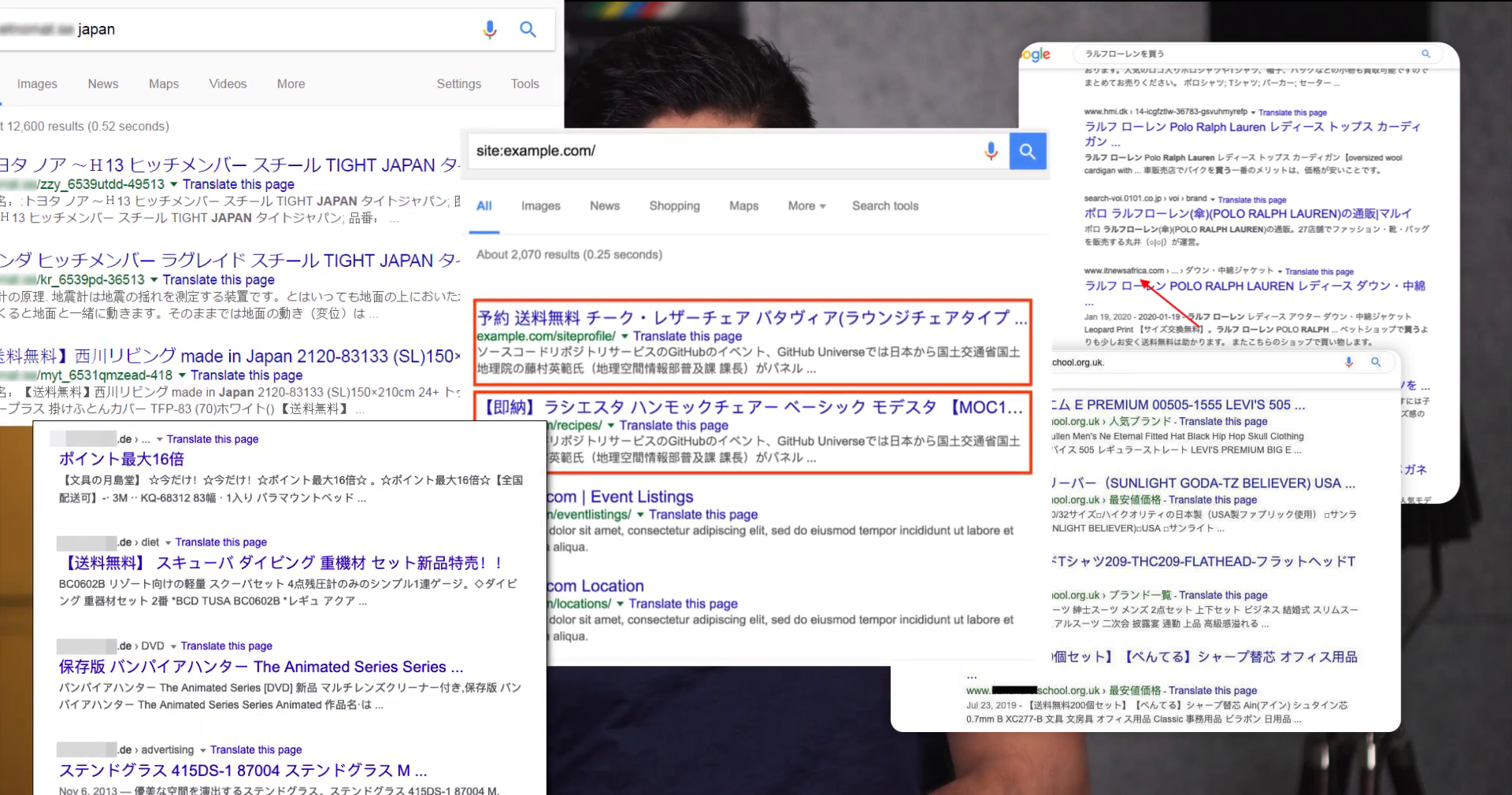1512x795 pixels.
Task: Open the More menu in the japan search window
Action: point(291,84)
